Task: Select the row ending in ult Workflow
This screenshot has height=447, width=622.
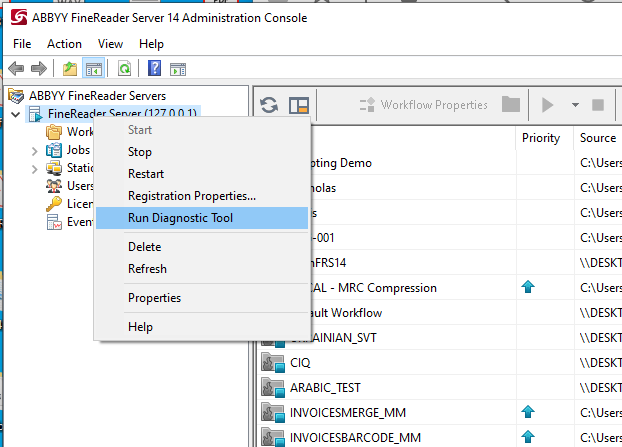Action: point(440,313)
